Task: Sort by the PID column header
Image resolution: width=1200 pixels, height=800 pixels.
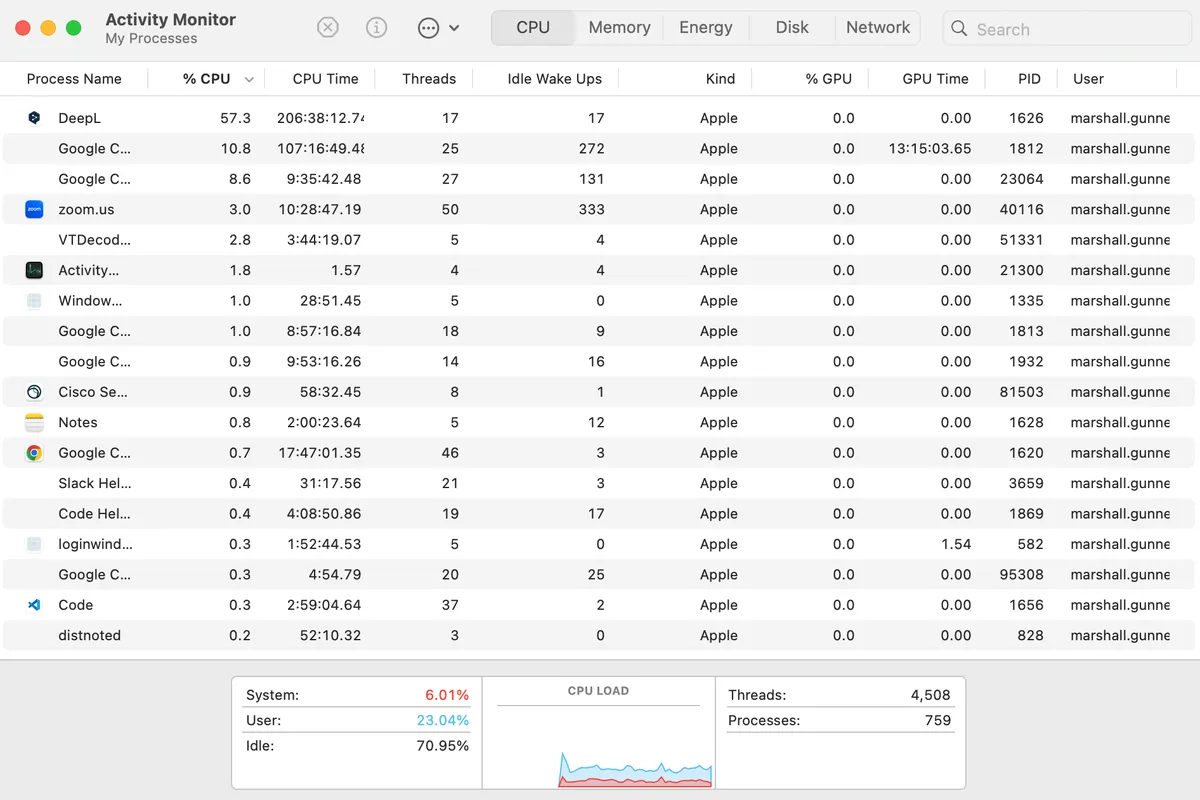Action: (1029, 79)
